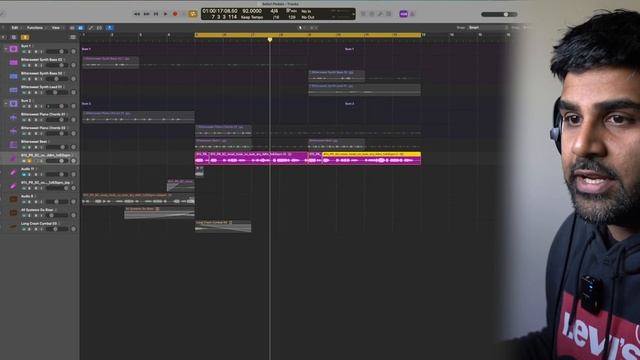
Task: Select the Long Crash Cymbal region in timeline
Action: point(223,226)
